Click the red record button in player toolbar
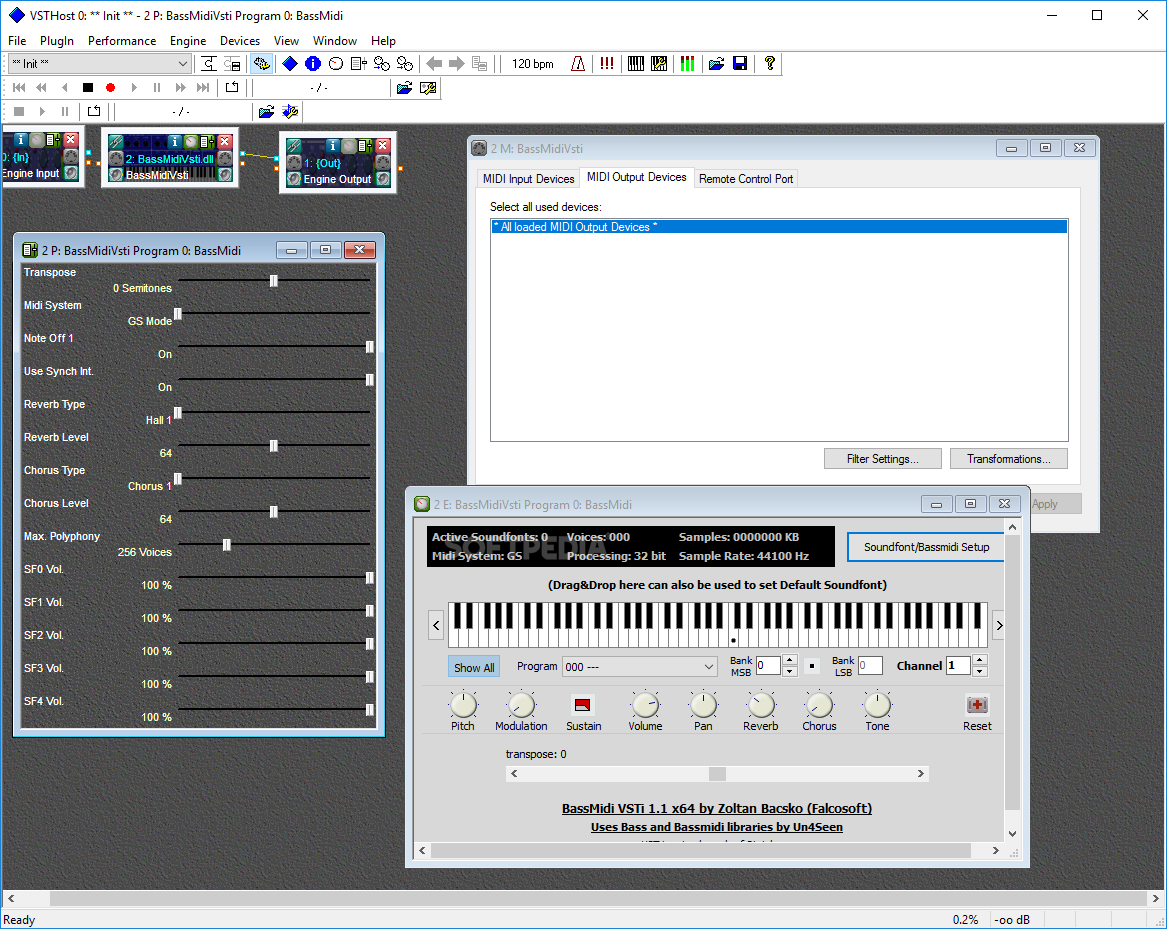 click(110, 88)
